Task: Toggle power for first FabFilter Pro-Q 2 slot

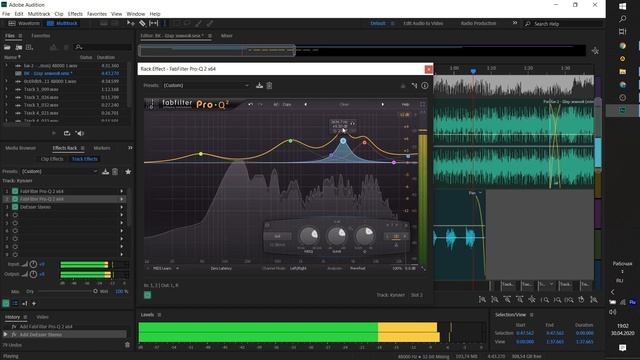Action: [x=15, y=191]
